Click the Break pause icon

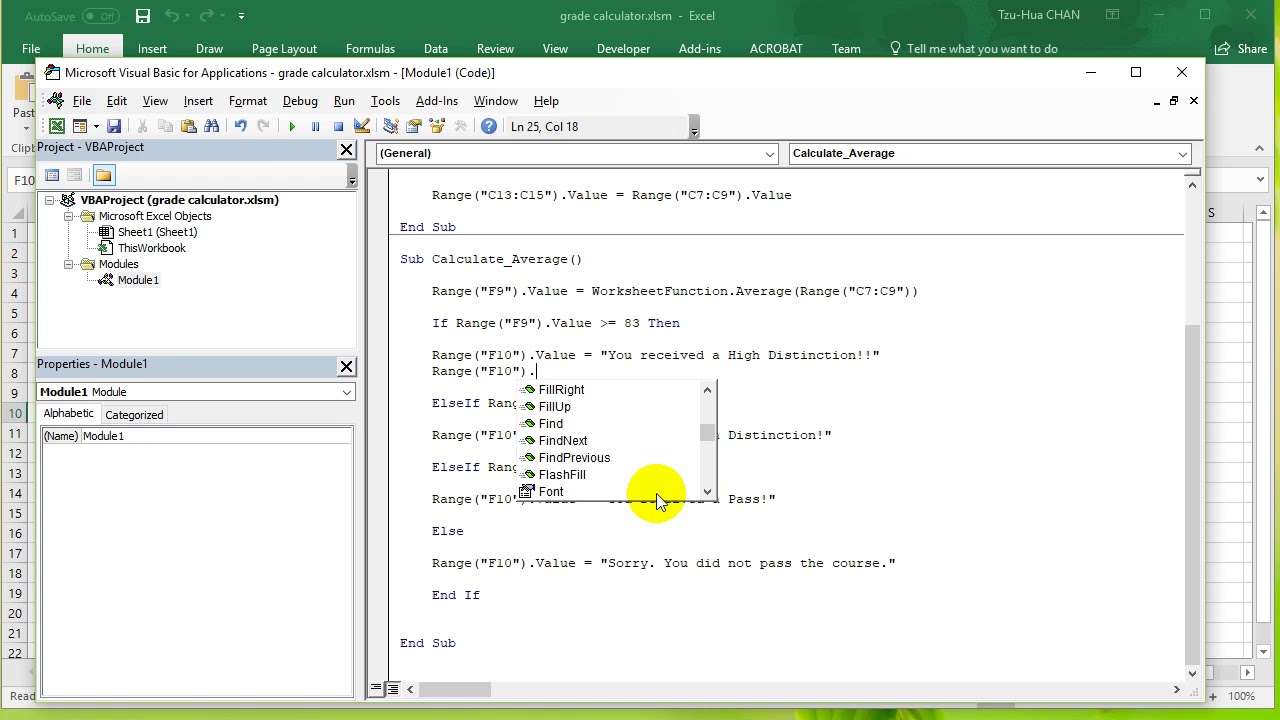tap(315, 126)
